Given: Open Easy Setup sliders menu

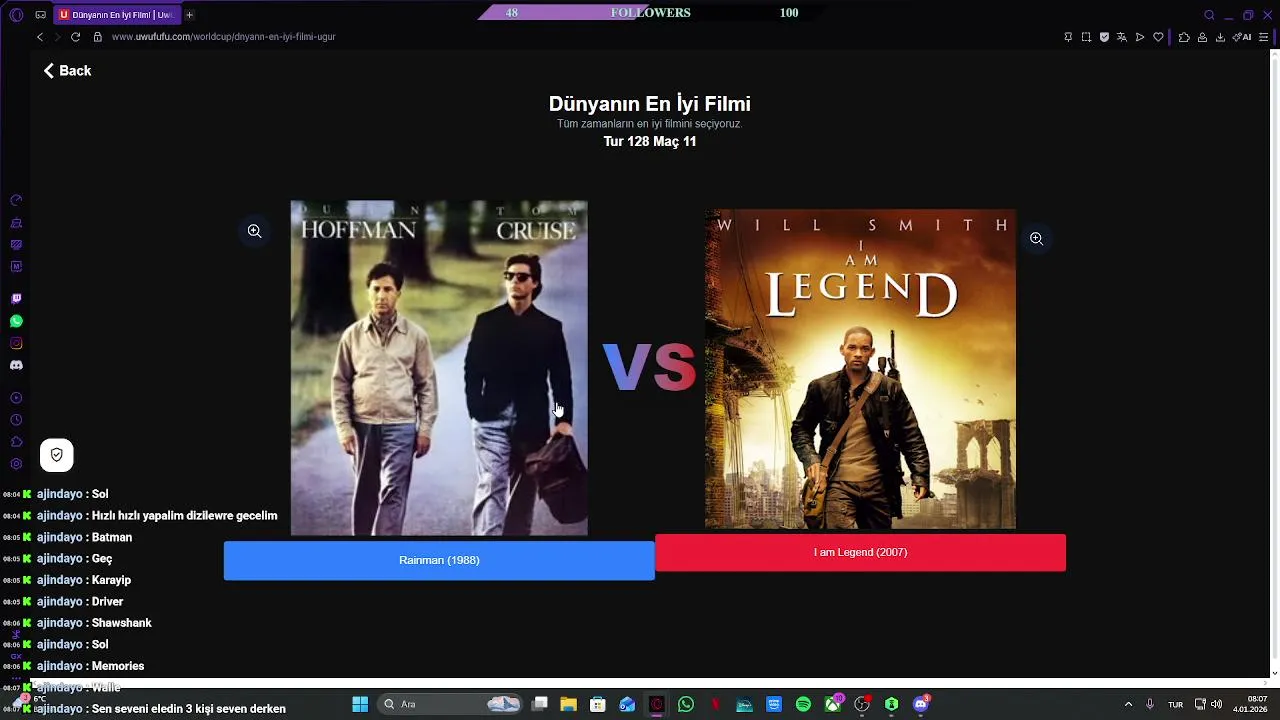Looking at the screenshot, I should 1262,37.
